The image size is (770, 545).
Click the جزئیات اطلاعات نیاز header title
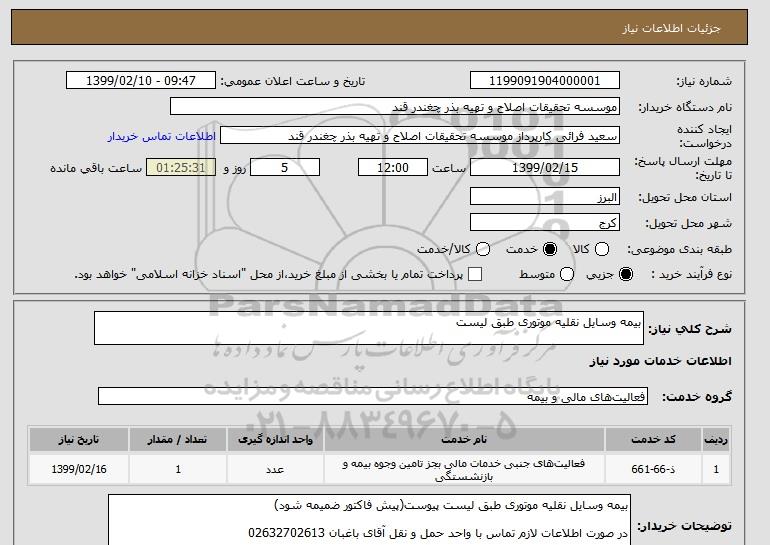click(671, 28)
